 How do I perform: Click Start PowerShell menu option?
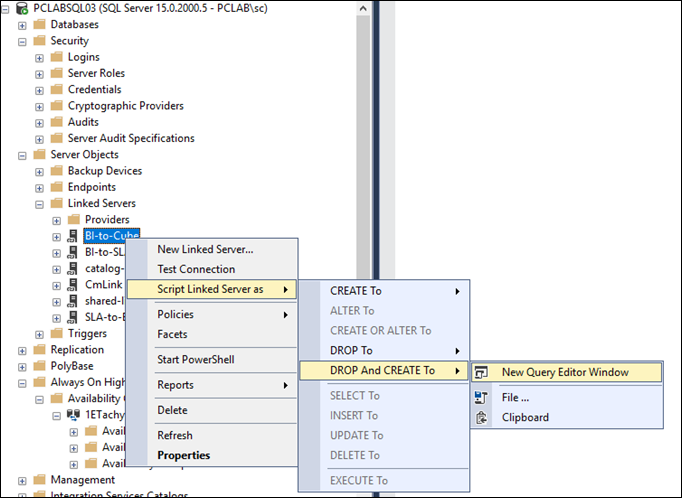[195, 359]
